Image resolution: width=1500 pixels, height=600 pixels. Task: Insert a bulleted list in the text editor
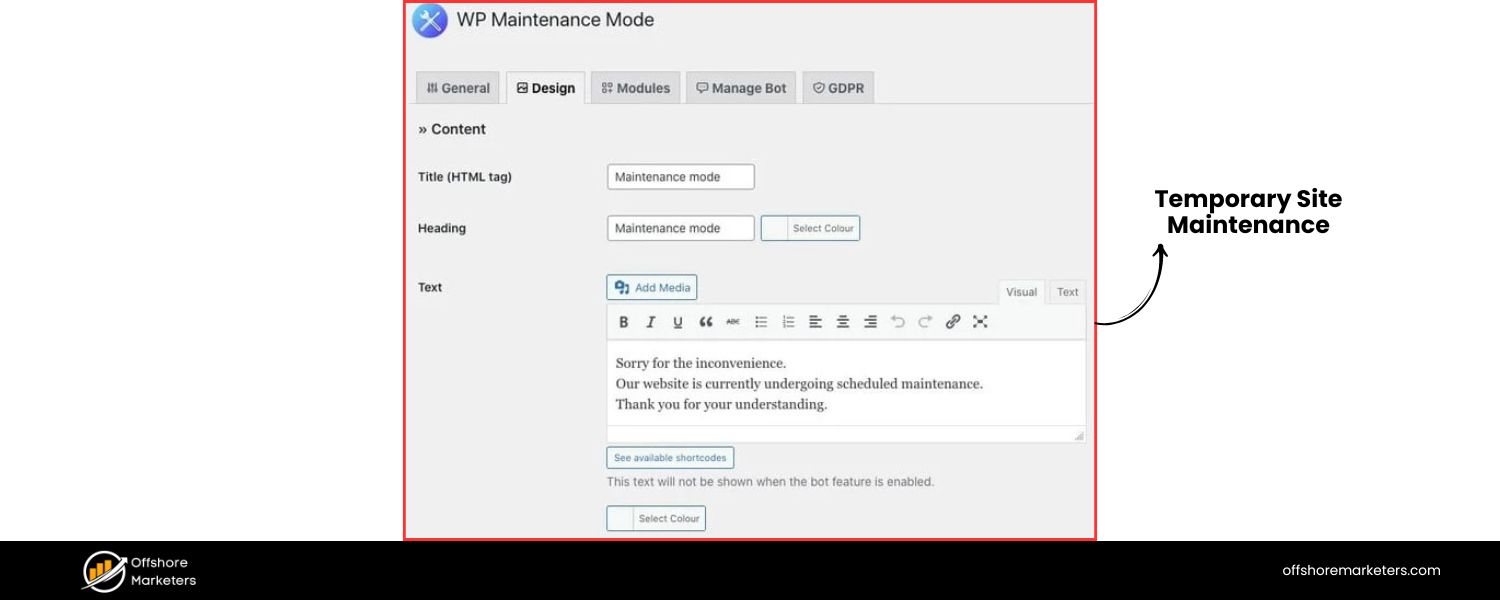tap(761, 322)
